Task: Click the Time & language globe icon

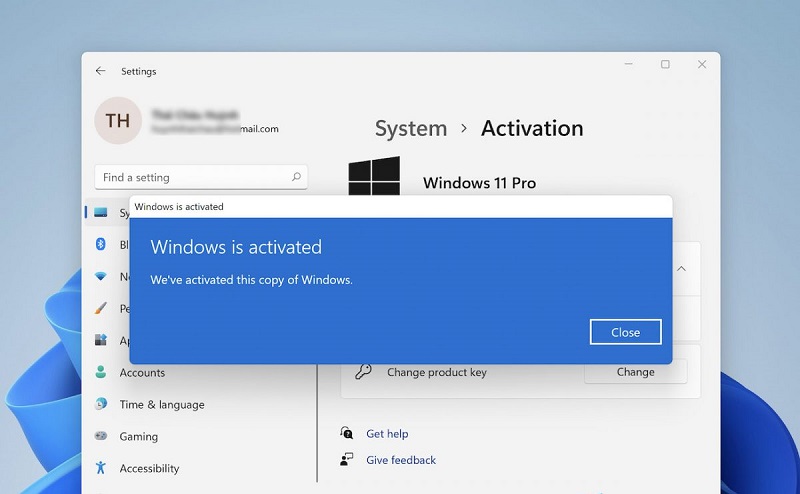Action: [101, 404]
